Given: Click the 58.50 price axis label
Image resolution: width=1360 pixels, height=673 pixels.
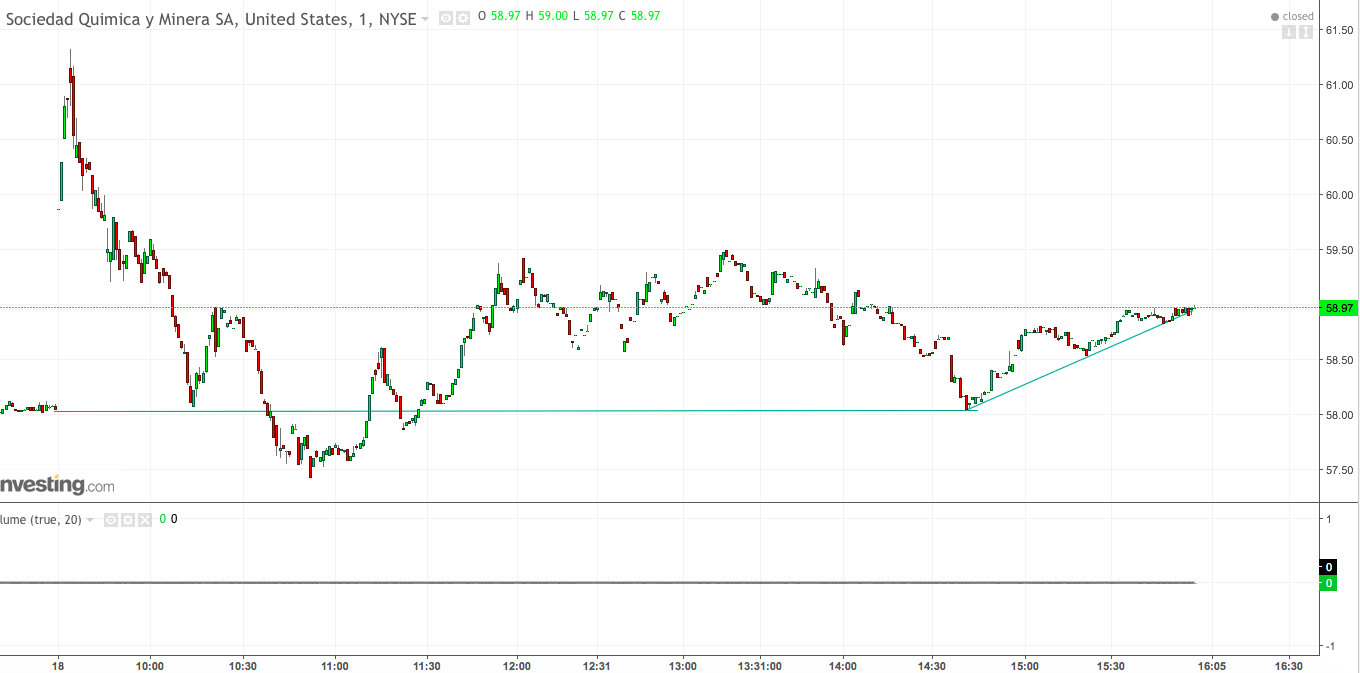Looking at the screenshot, I should [1339, 360].
